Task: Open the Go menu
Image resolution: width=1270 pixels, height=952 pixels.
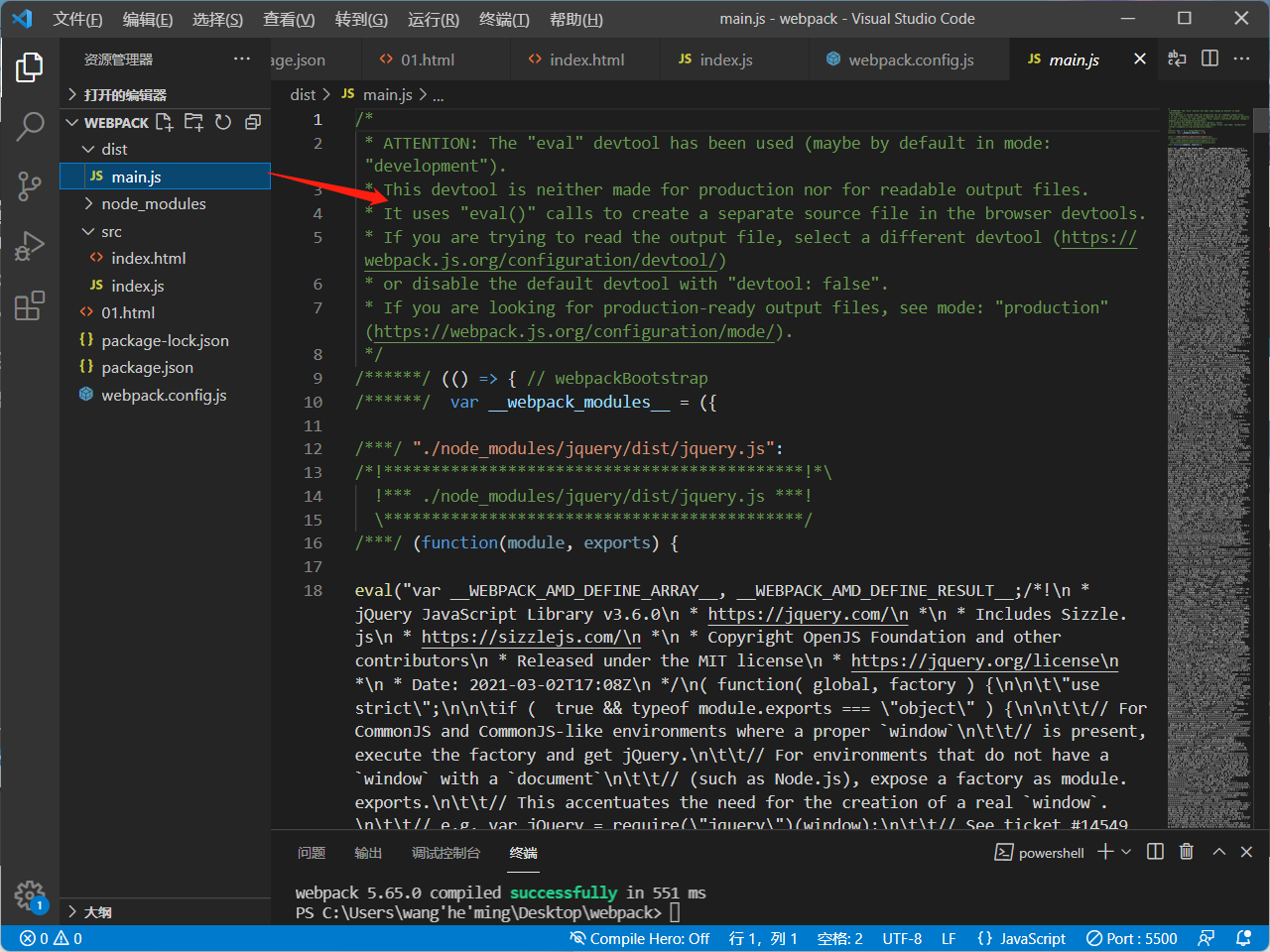Action: coord(361,19)
